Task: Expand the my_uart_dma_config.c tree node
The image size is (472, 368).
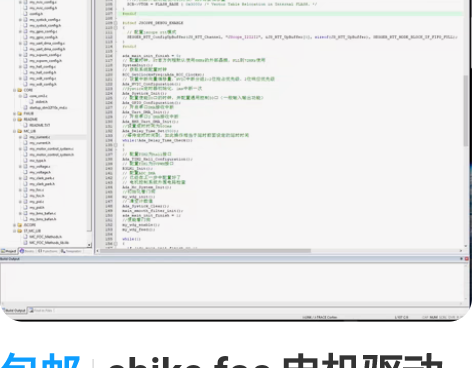Action: coord(20,43)
